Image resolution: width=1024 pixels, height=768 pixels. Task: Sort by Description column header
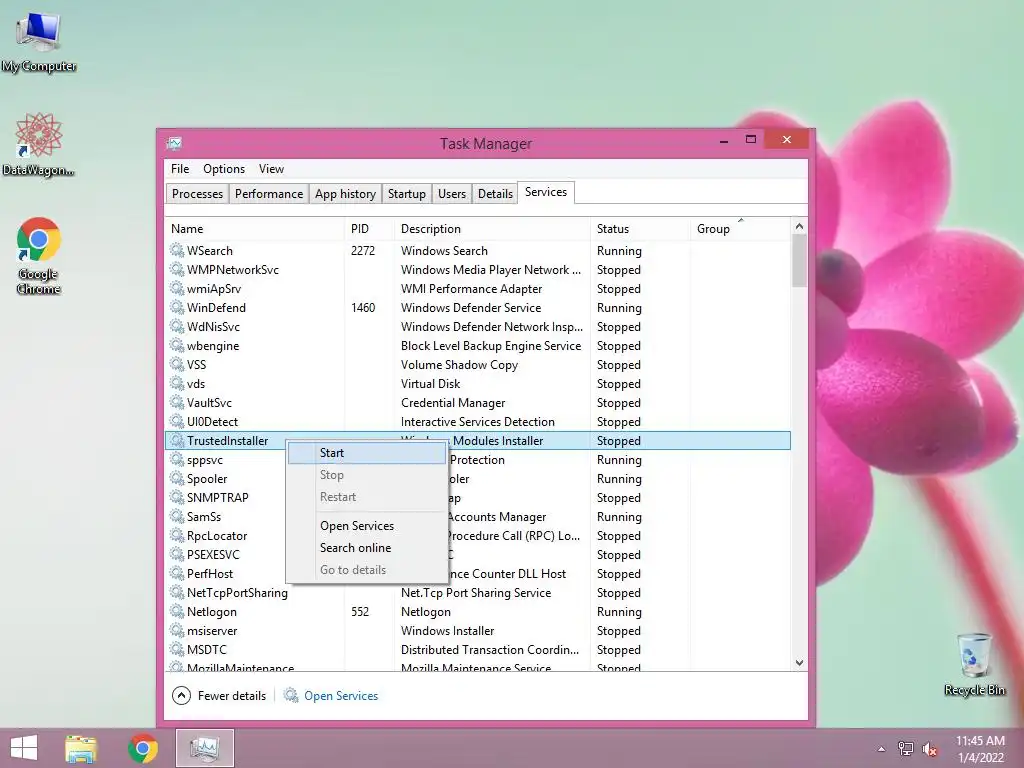(x=493, y=229)
